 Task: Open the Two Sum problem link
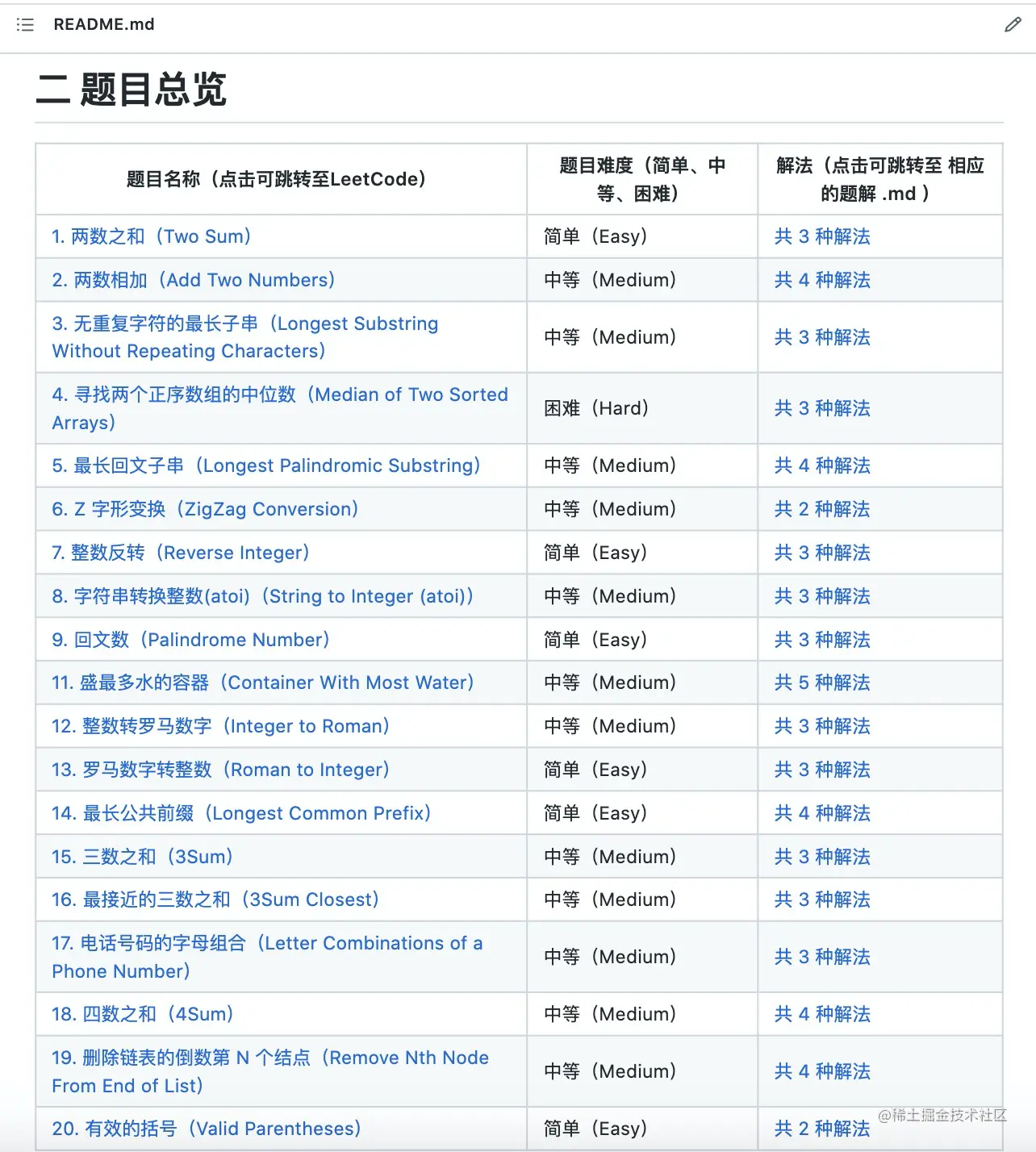tap(151, 236)
